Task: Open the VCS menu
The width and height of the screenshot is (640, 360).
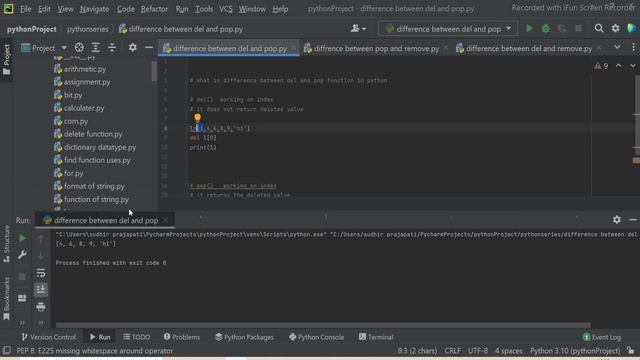Action: pos(225,9)
